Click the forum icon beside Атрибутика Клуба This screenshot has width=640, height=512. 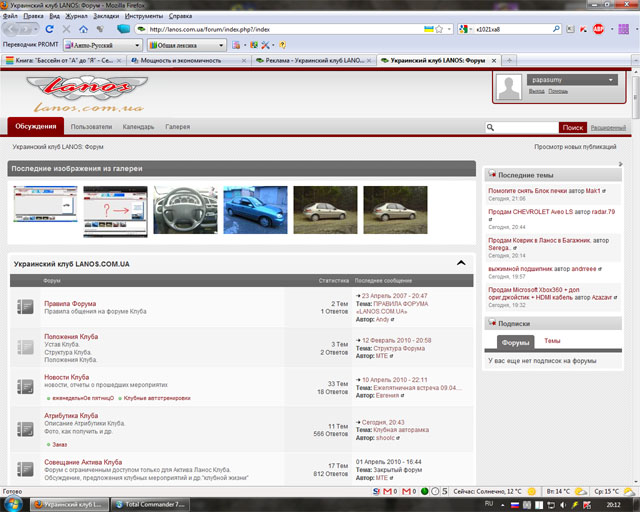pos(25,429)
